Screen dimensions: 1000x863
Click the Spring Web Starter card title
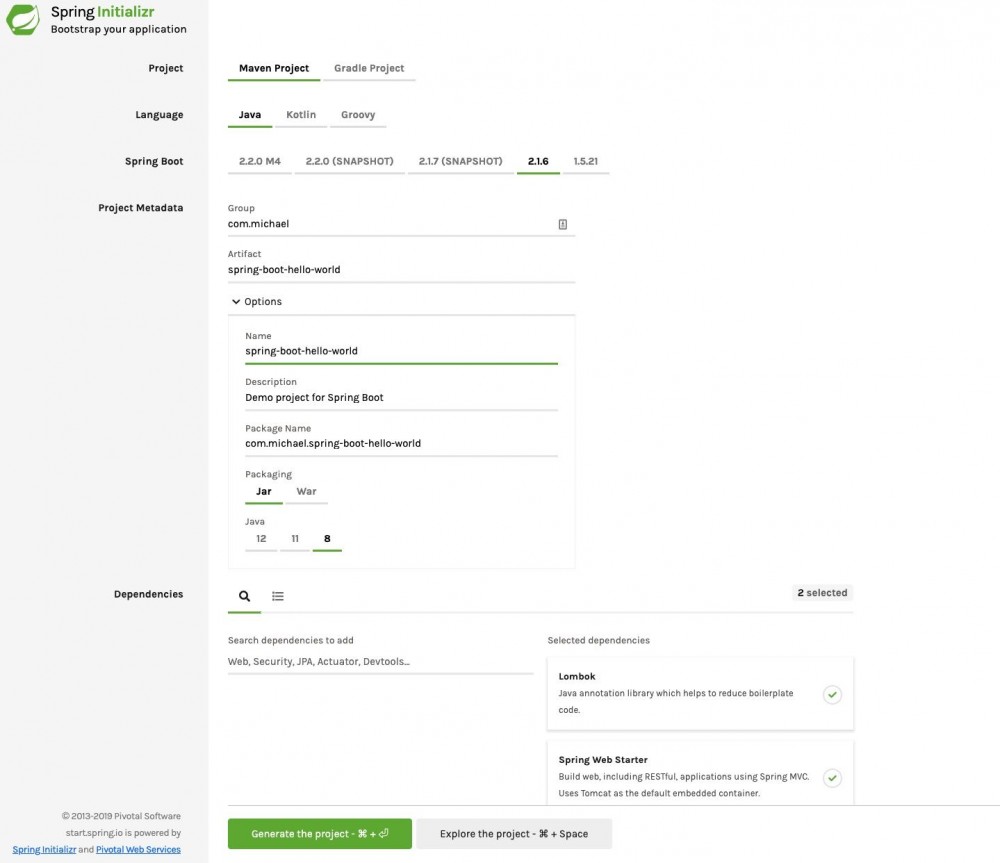click(603, 760)
